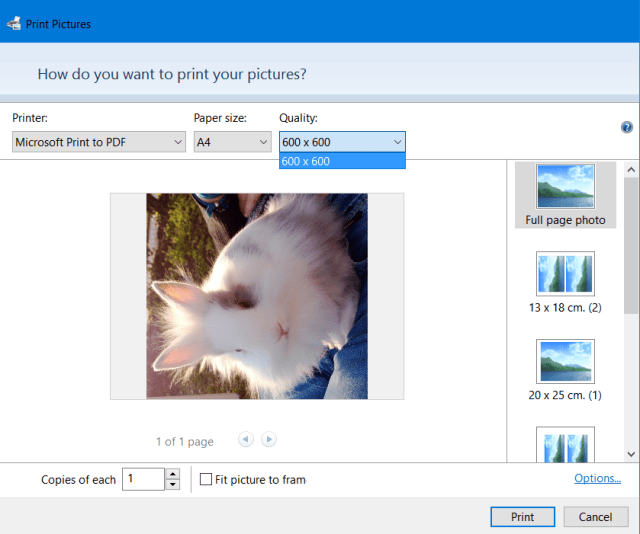Expand the Paper size dropdown
The width and height of the screenshot is (640, 534).
tap(232, 142)
